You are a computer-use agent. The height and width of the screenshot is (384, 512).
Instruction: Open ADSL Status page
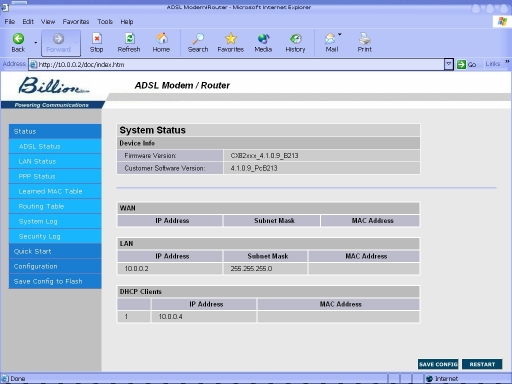tap(55, 146)
